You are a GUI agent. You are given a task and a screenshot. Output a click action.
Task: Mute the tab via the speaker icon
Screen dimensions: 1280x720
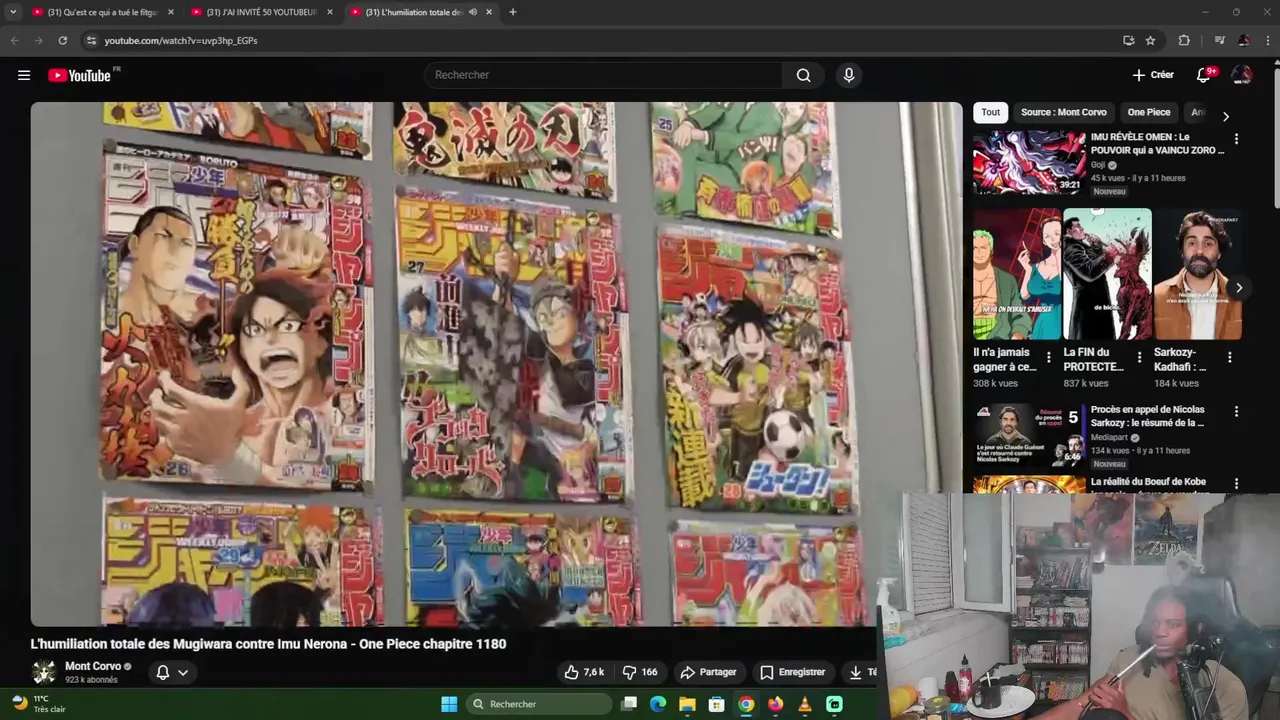[x=473, y=12]
